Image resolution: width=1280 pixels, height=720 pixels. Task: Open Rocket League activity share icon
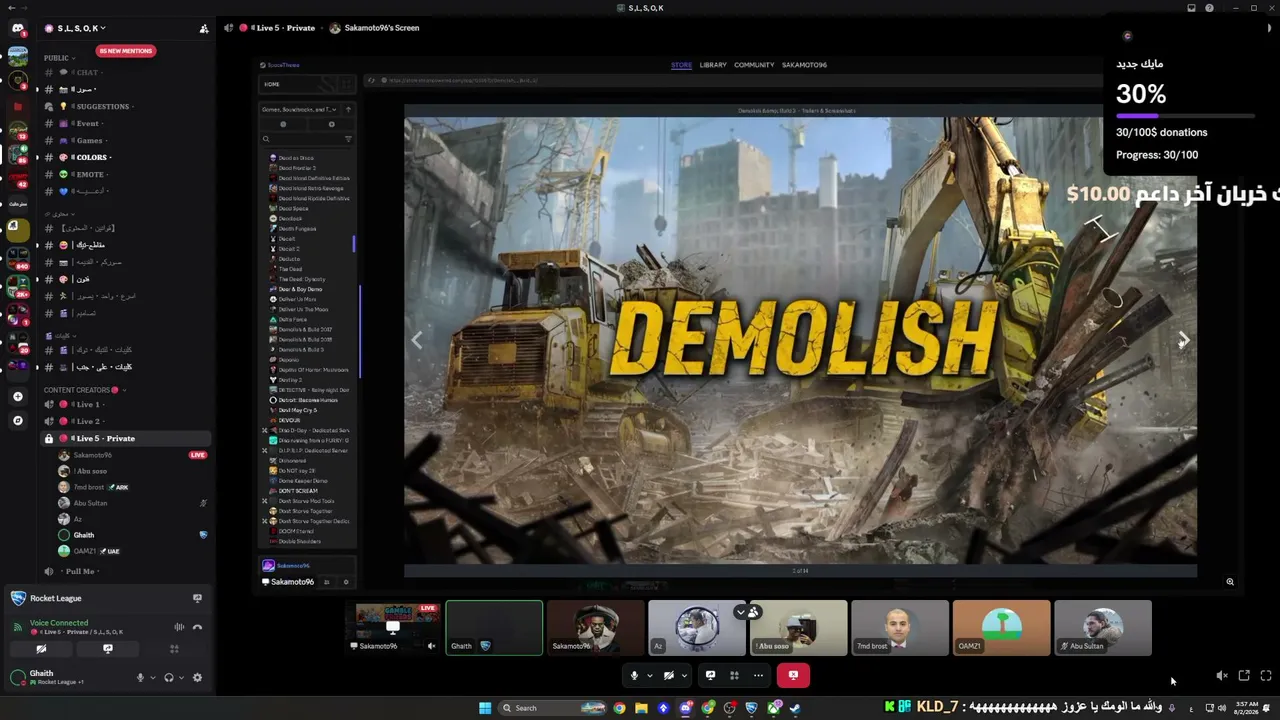point(197,598)
